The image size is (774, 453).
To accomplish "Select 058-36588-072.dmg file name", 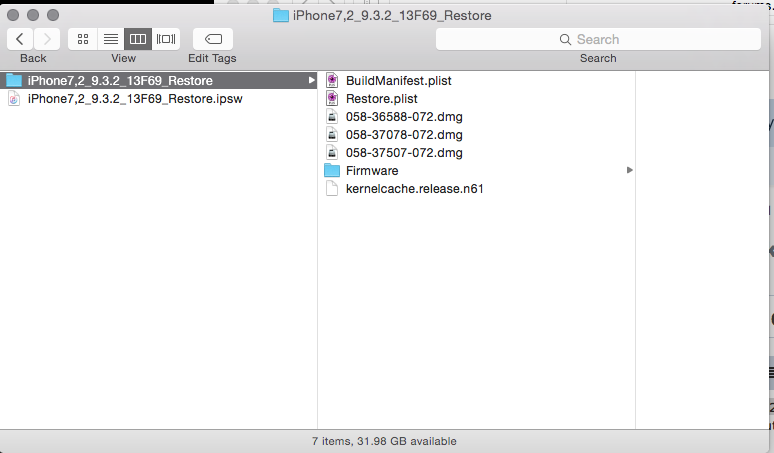I will pos(404,117).
